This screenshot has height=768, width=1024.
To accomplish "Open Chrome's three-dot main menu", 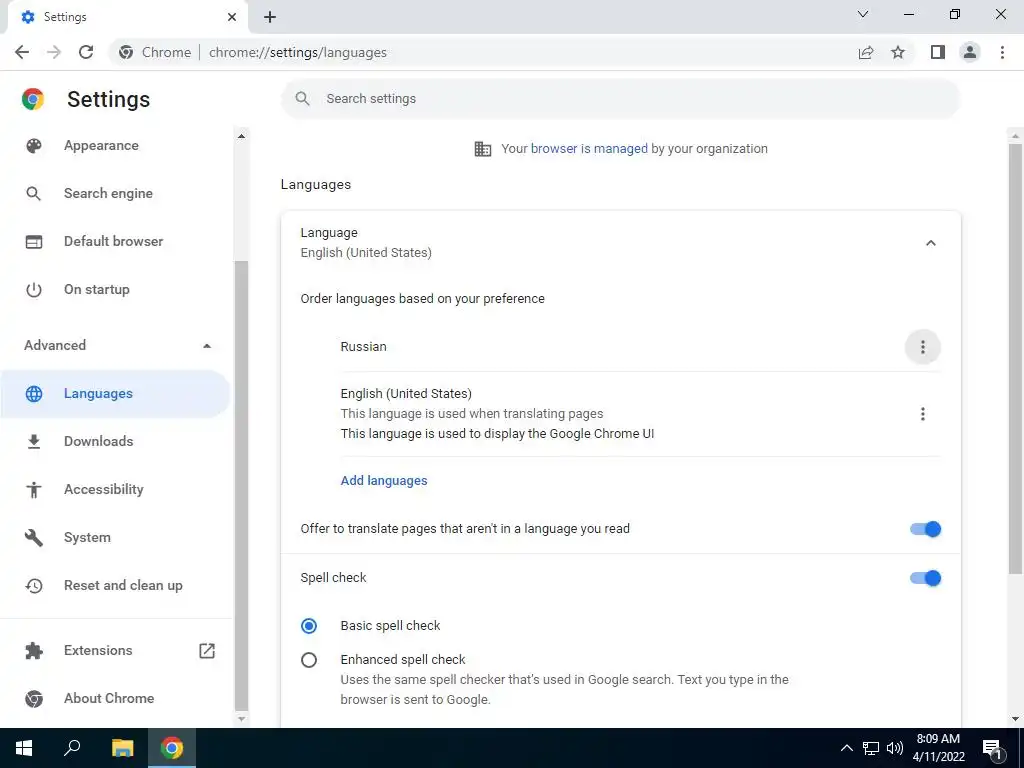I will (x=1002, y=52).
